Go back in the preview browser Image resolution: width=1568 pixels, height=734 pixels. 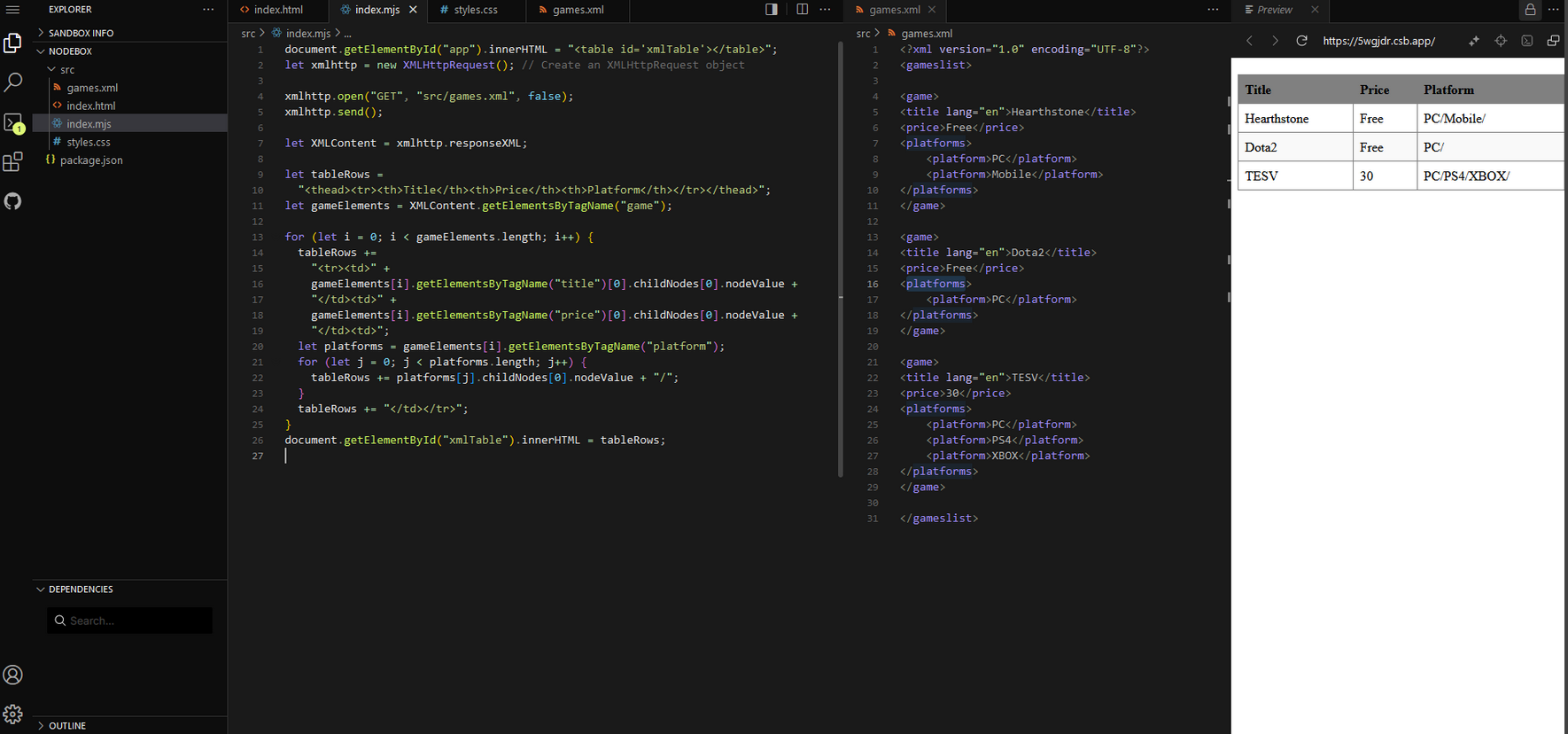pos(1250,41)
